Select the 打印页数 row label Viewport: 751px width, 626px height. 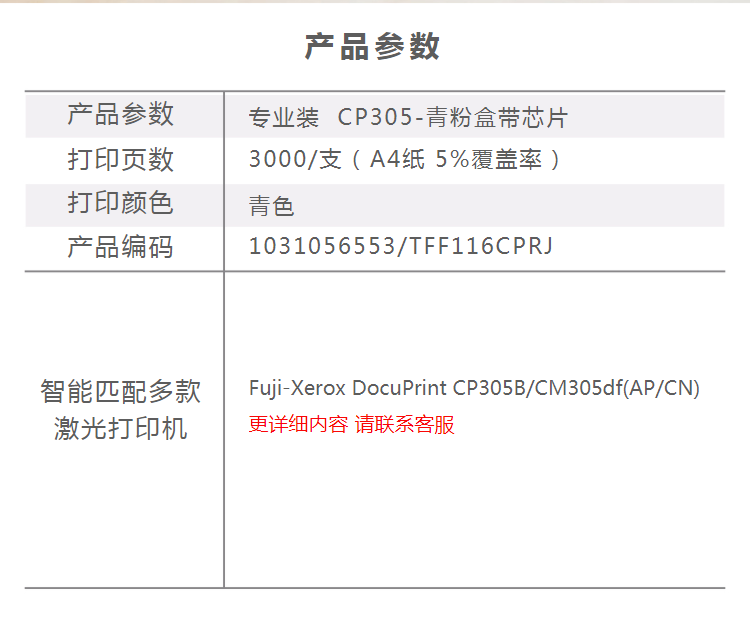tap(120, 159)
